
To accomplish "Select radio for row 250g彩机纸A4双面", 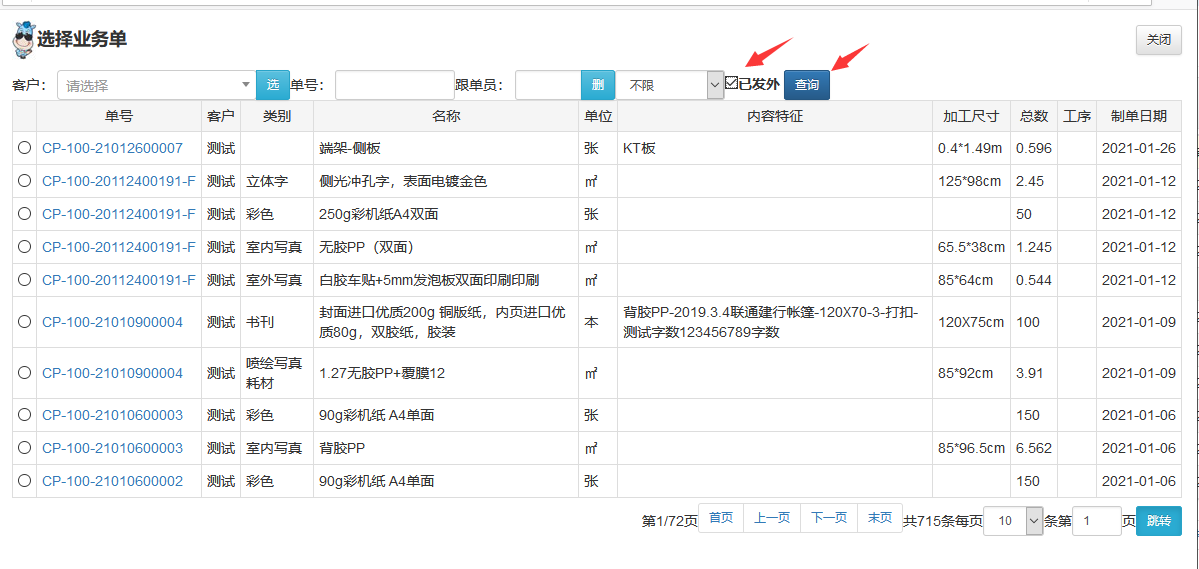I will click(24, 213).
